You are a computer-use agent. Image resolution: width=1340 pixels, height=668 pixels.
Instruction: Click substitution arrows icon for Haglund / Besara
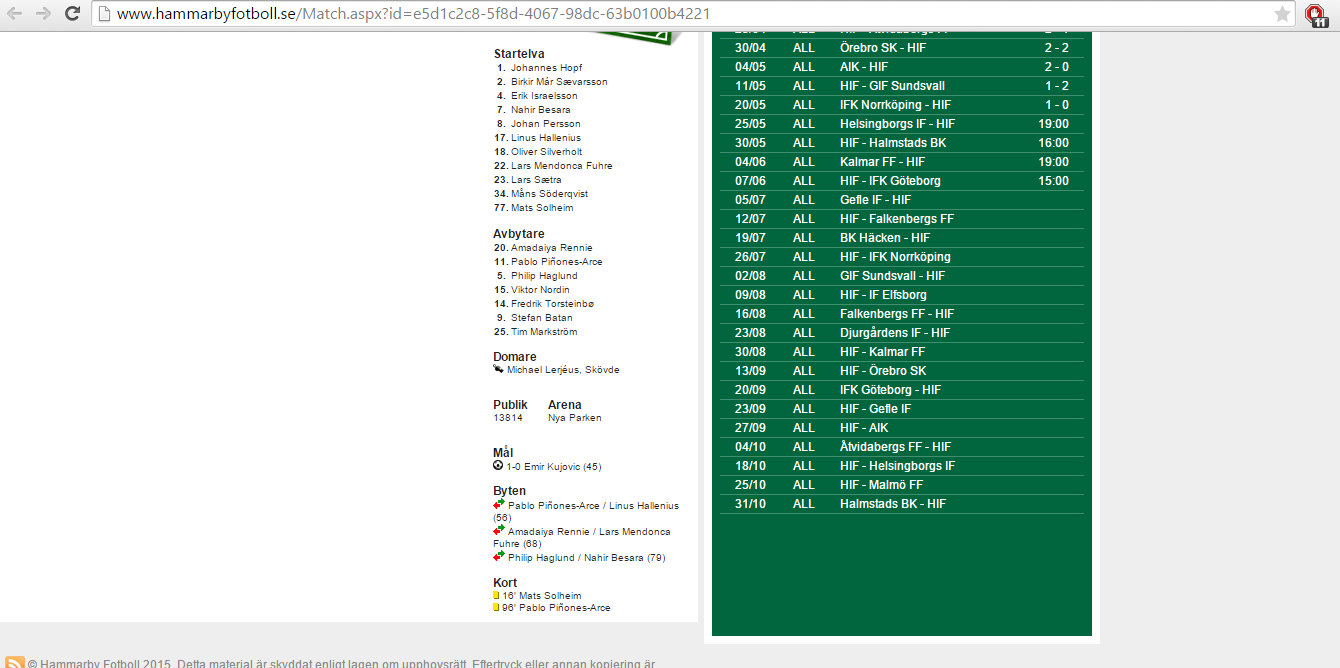(x=499, y=557)
